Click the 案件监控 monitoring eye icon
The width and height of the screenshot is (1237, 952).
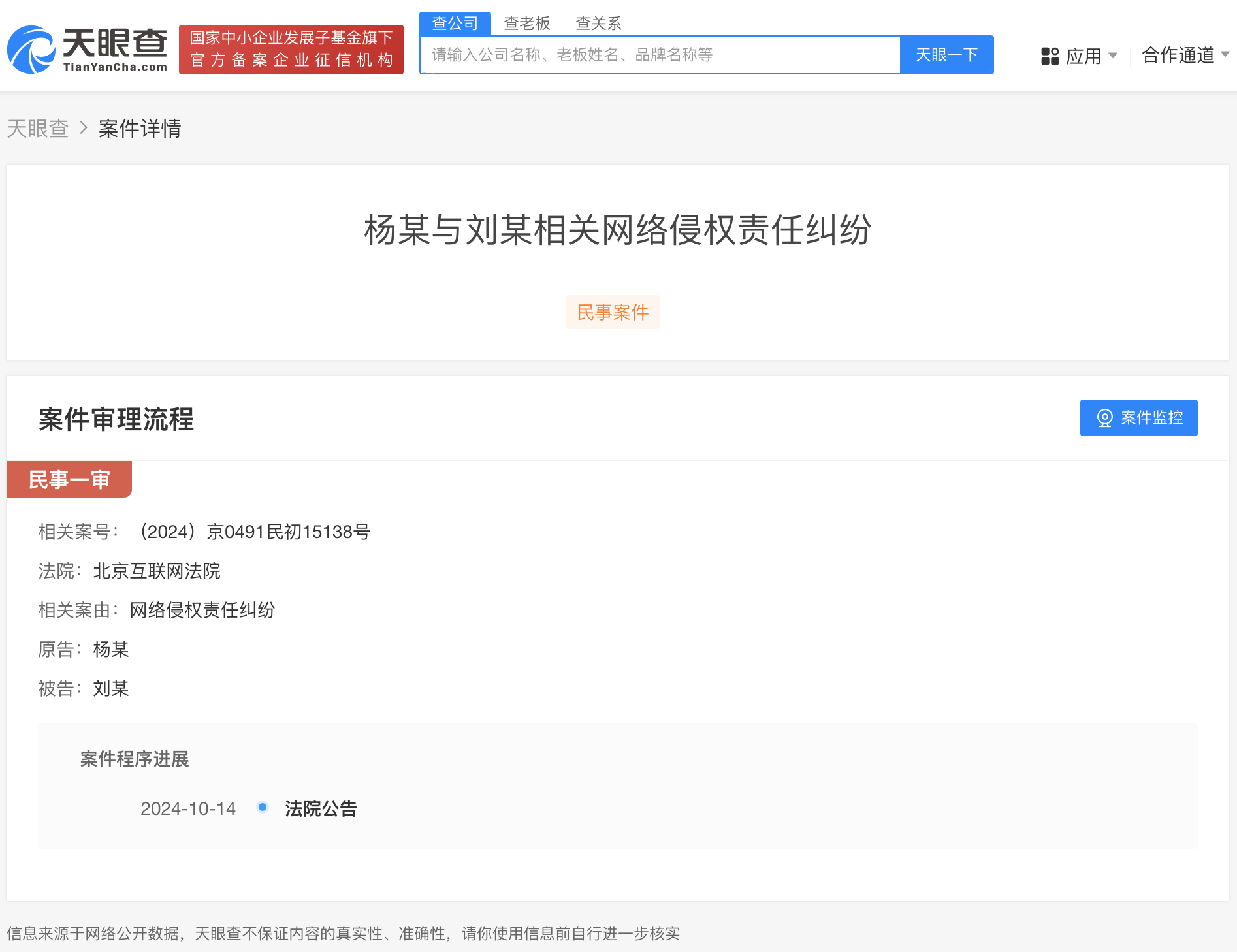1104,418
